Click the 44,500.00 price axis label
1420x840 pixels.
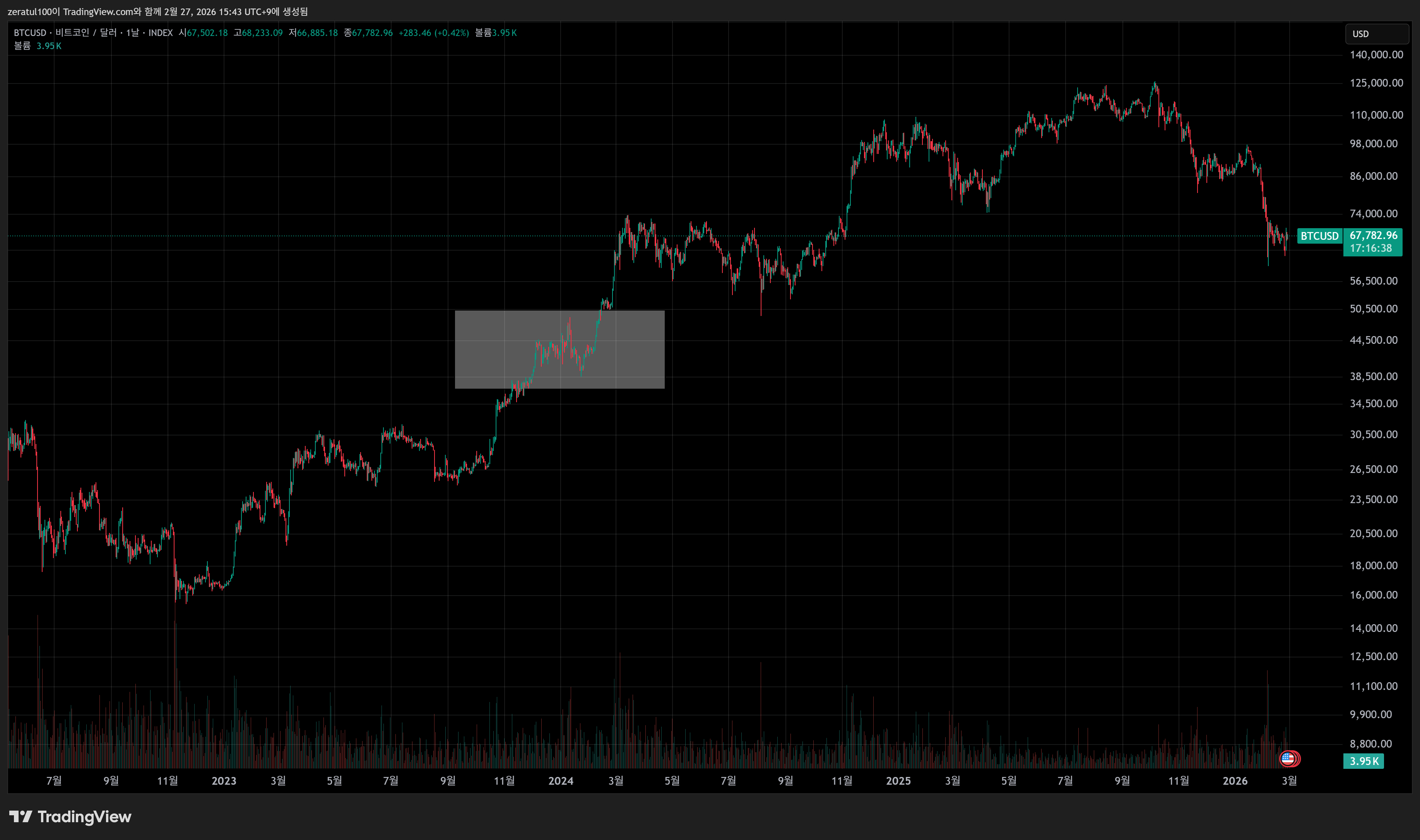pyautogui.click(x=1374, y=340)
